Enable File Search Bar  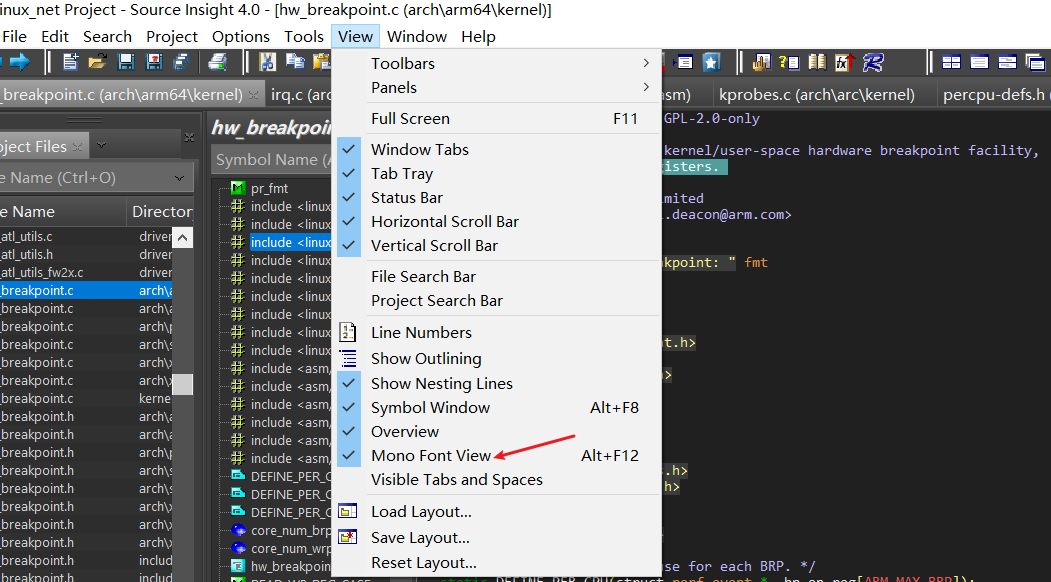coord(497,277)
